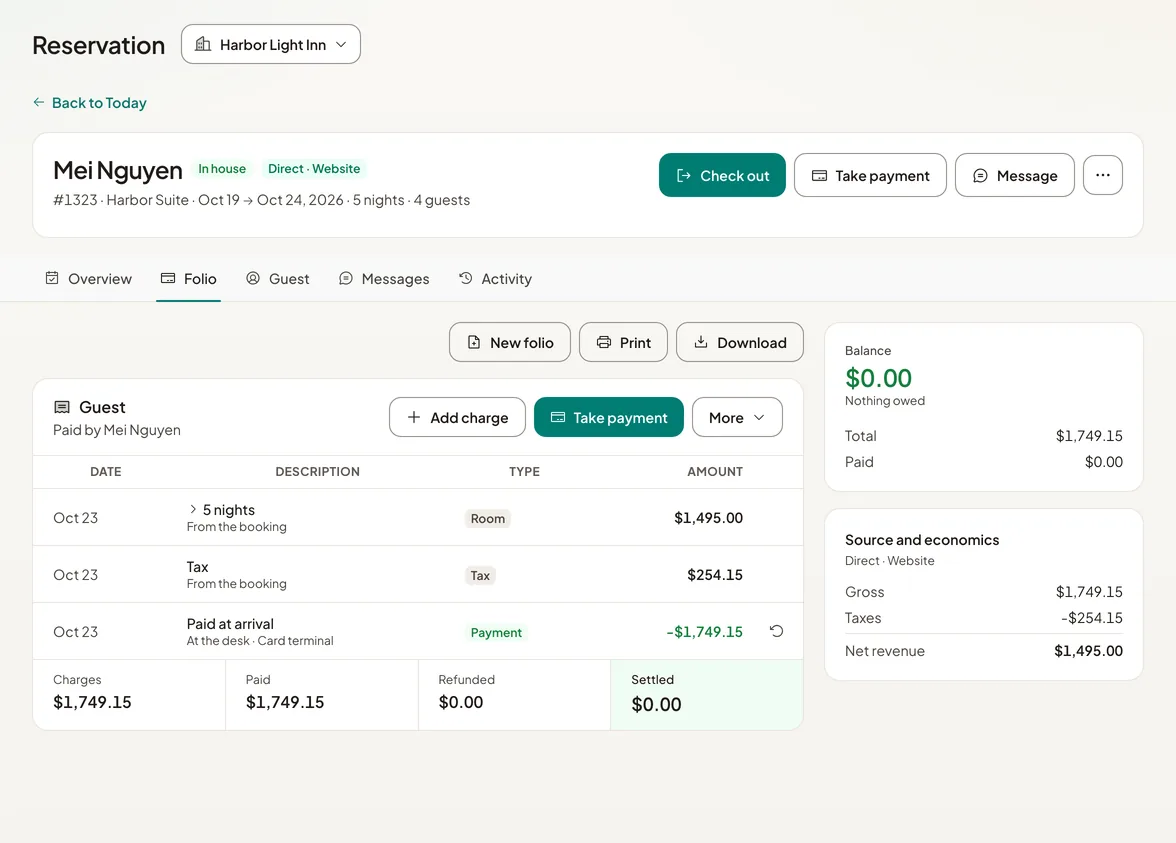Image resolution: width=1176 pixels, height=843 pixels.
Task: Select the Folio tab
Action: [x=188, y=279]
